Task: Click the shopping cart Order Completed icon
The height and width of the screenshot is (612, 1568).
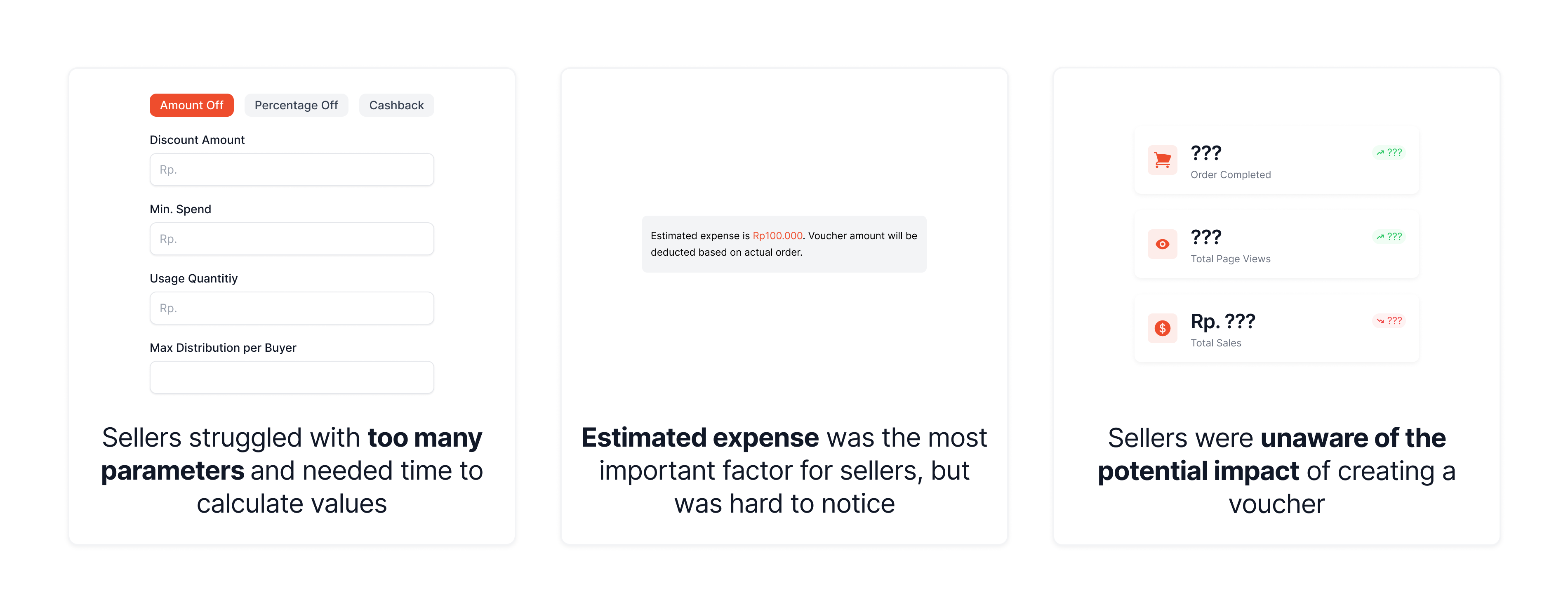Action: pos(1162,160)
